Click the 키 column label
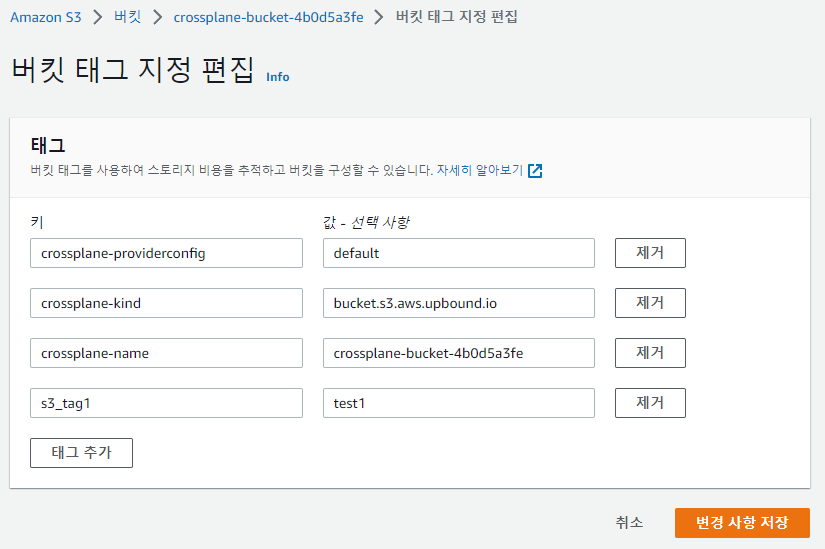Image resolution: width=825 pixels, height=549 pixels. (x=37, y=222)
